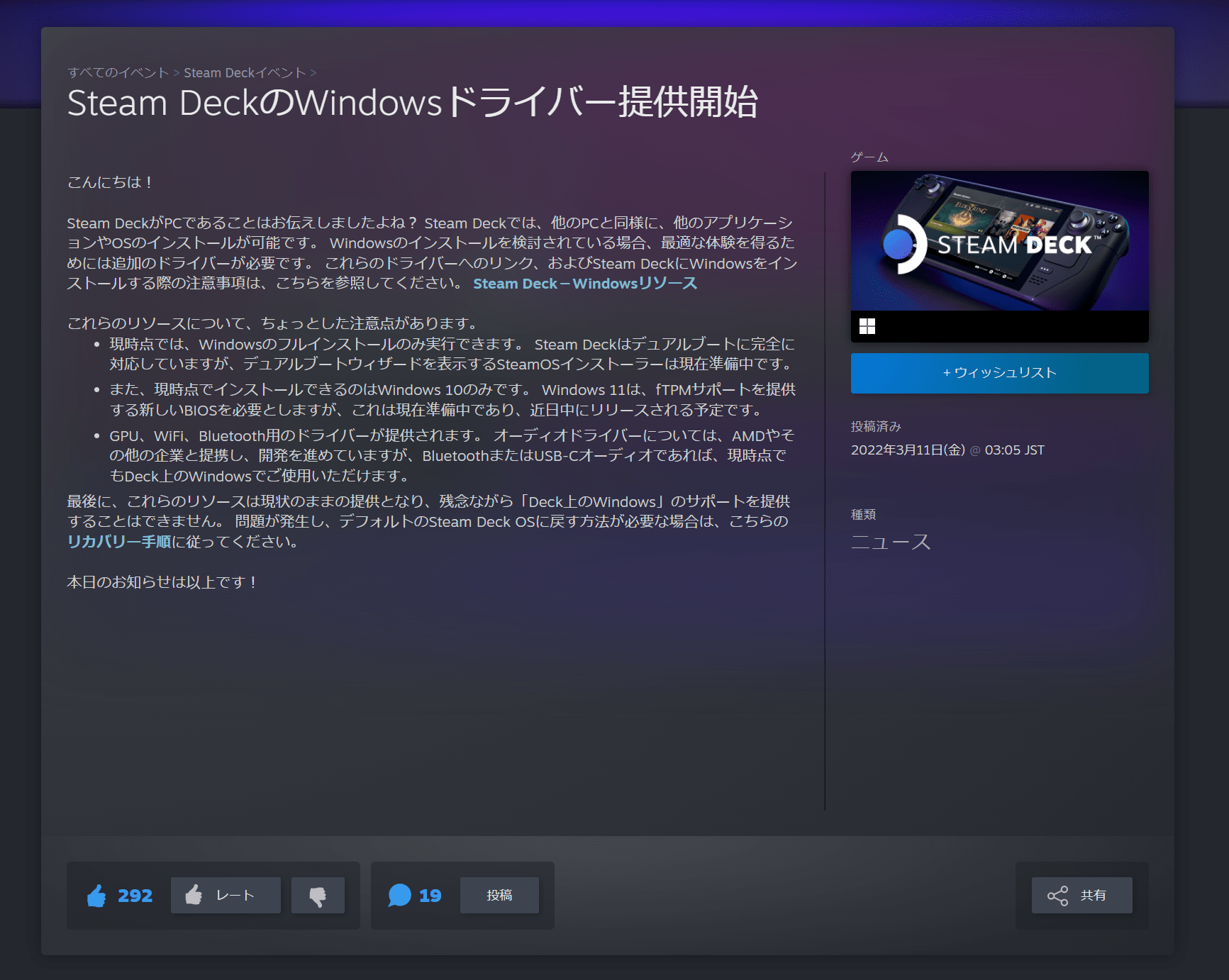Click the like count 292
Screen dimensions: 1229x980
135,896
